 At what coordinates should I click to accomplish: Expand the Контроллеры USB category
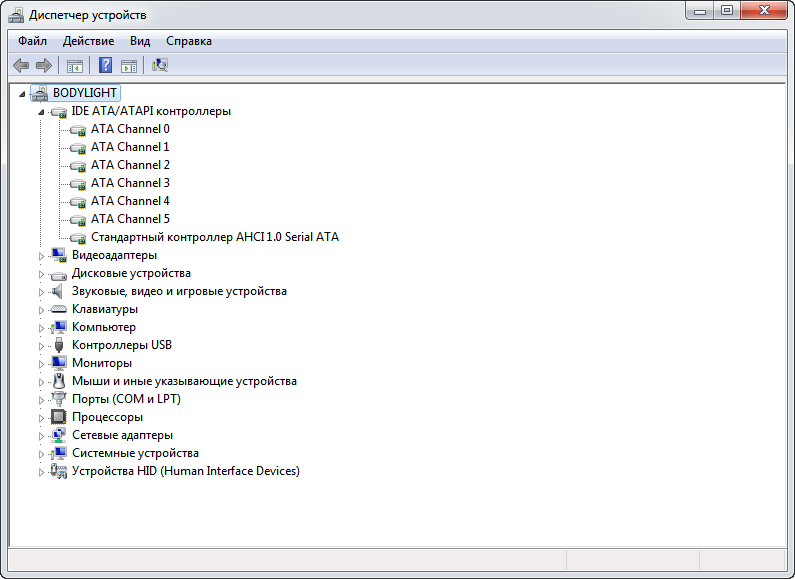pos(42,346)
